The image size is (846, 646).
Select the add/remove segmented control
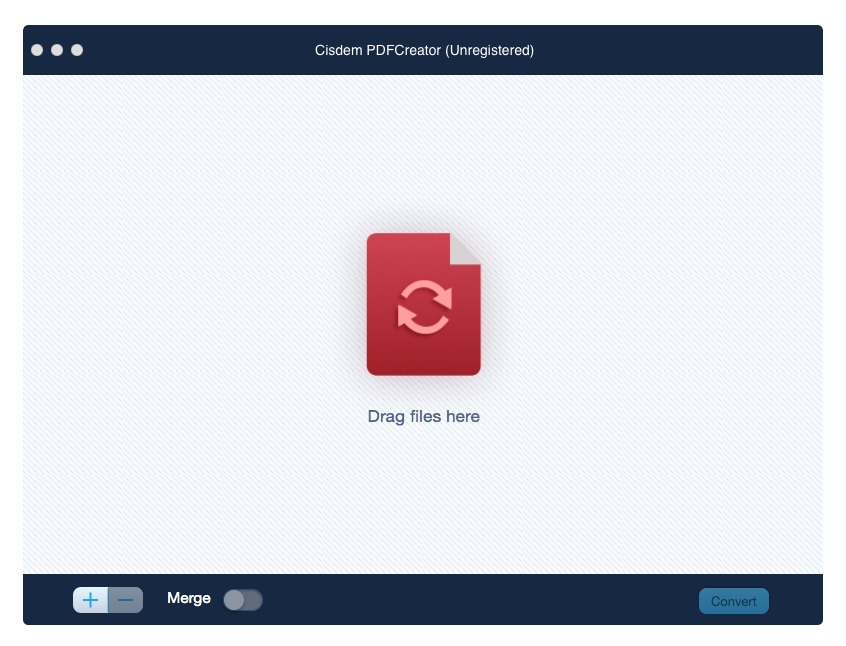[x=106, y=598]
